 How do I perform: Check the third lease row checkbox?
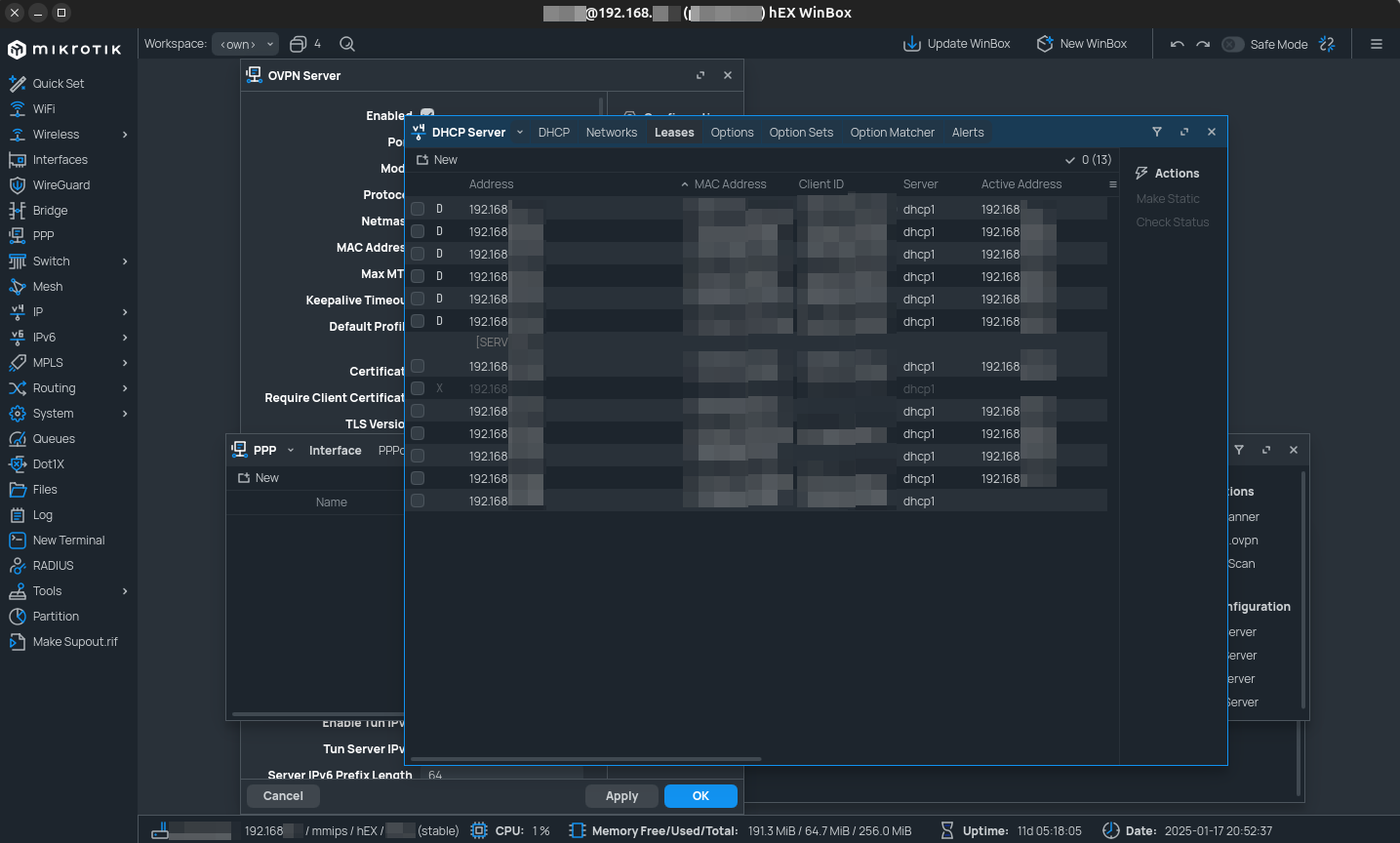tap(418, 254)
